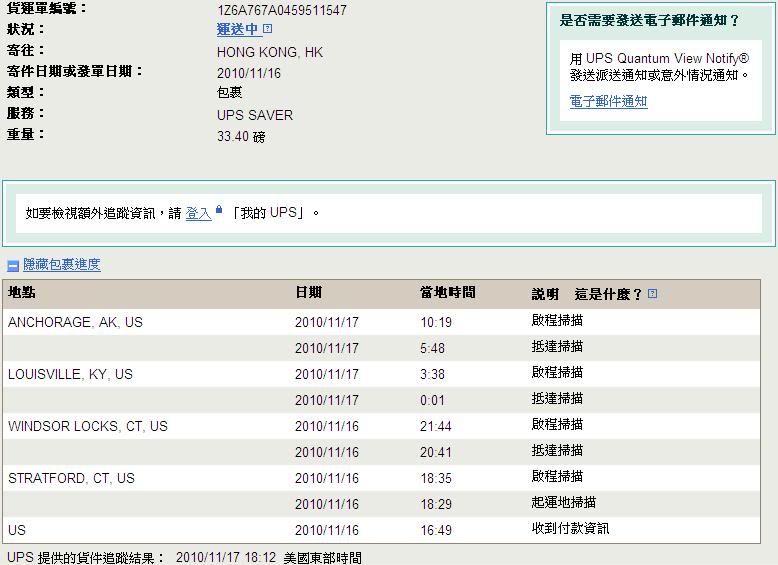Click the 這是什麼？ help text

tap(608, 294)
